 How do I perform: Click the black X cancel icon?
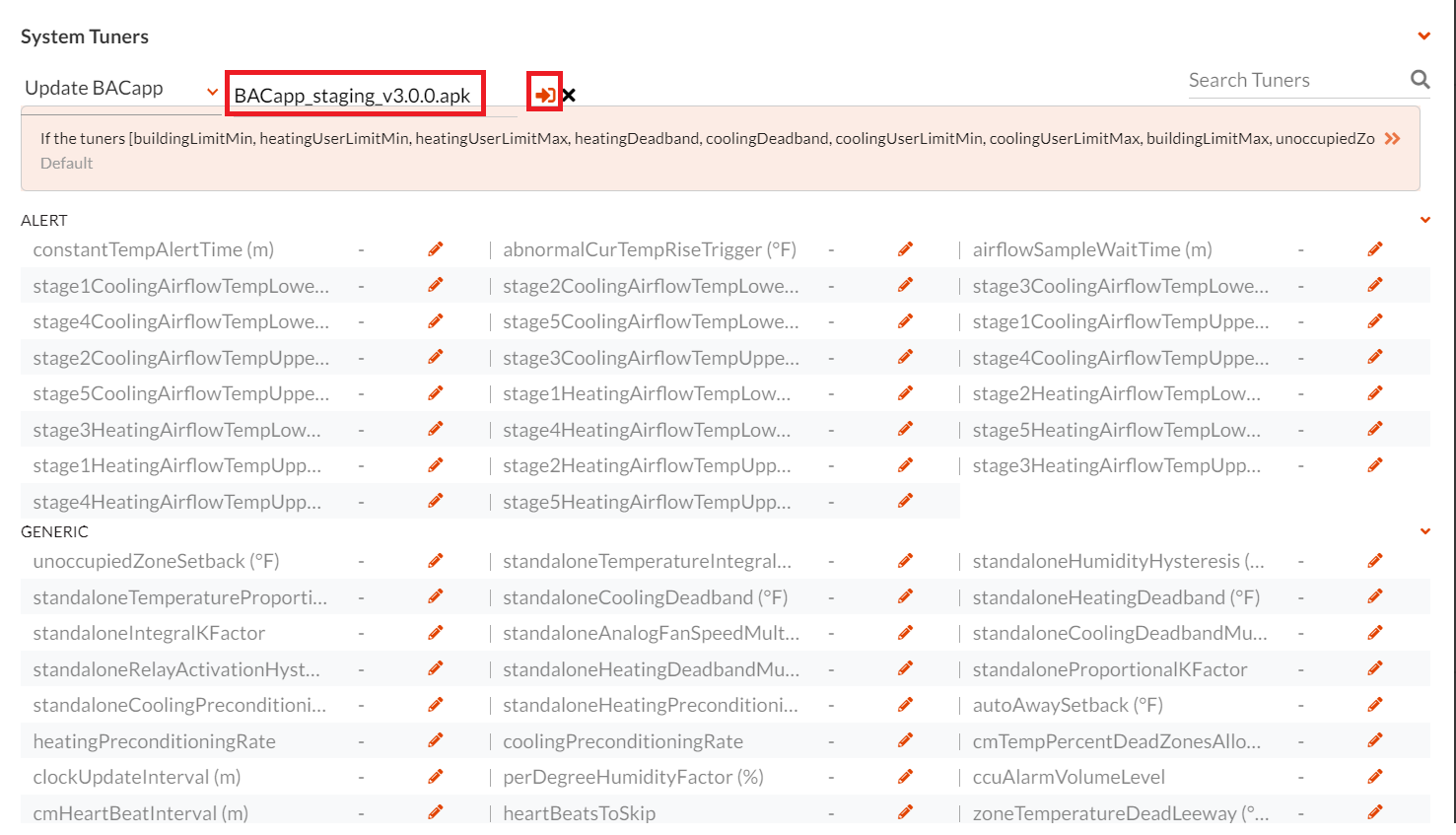pyautogui.click(x=569, y=96)
